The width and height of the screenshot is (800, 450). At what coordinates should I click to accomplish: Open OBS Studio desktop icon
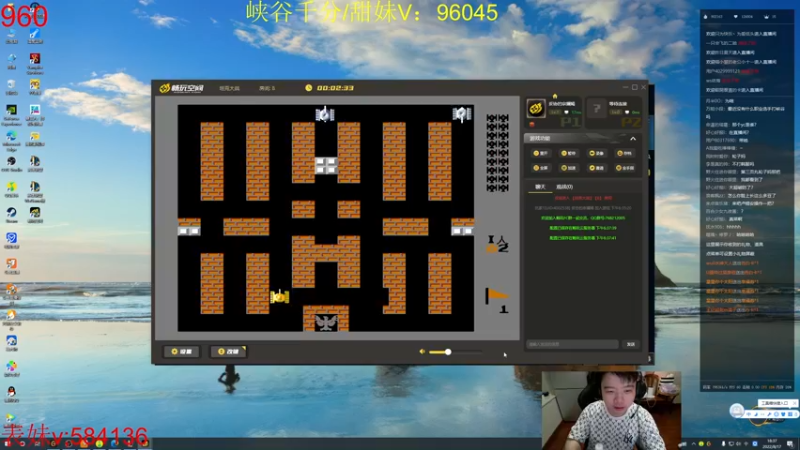tap(11, 164)
